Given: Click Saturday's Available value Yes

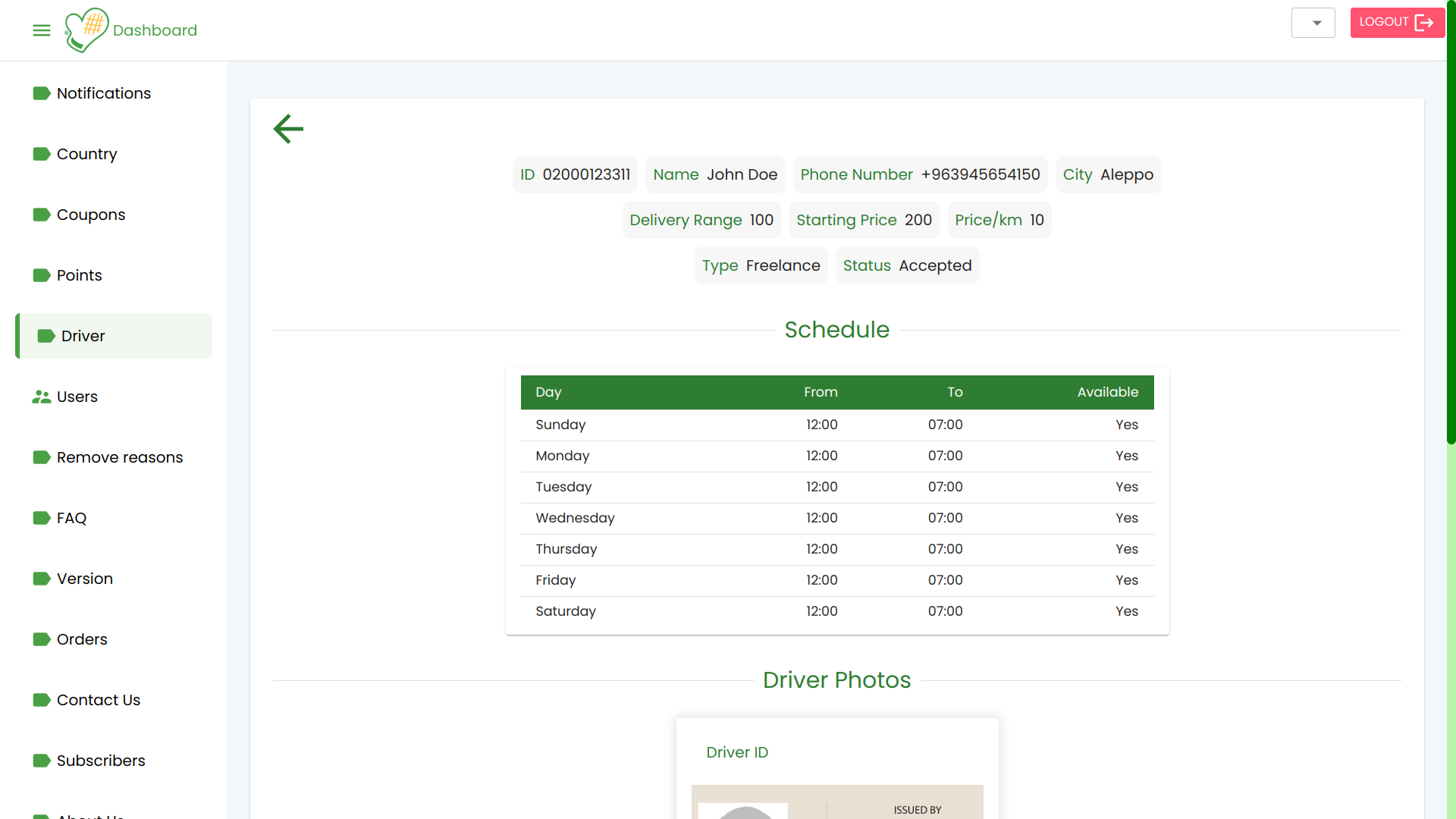Looking at the screenshot, I should pos(1127,611).
